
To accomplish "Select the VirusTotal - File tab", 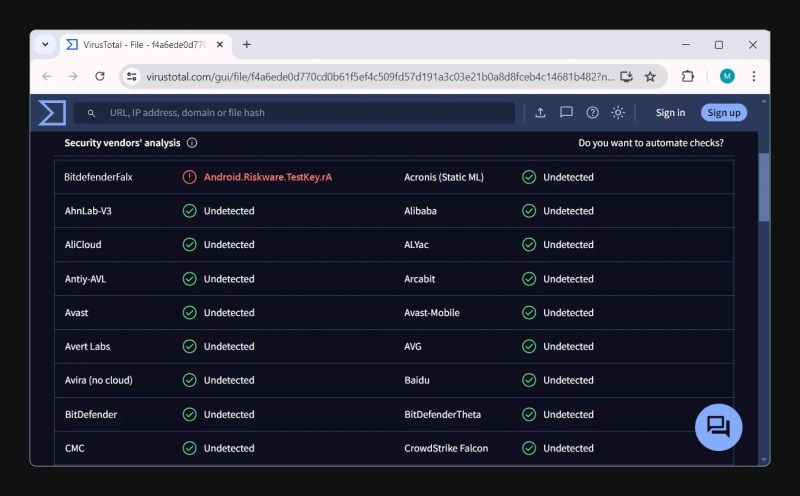I will pos(146,45).
